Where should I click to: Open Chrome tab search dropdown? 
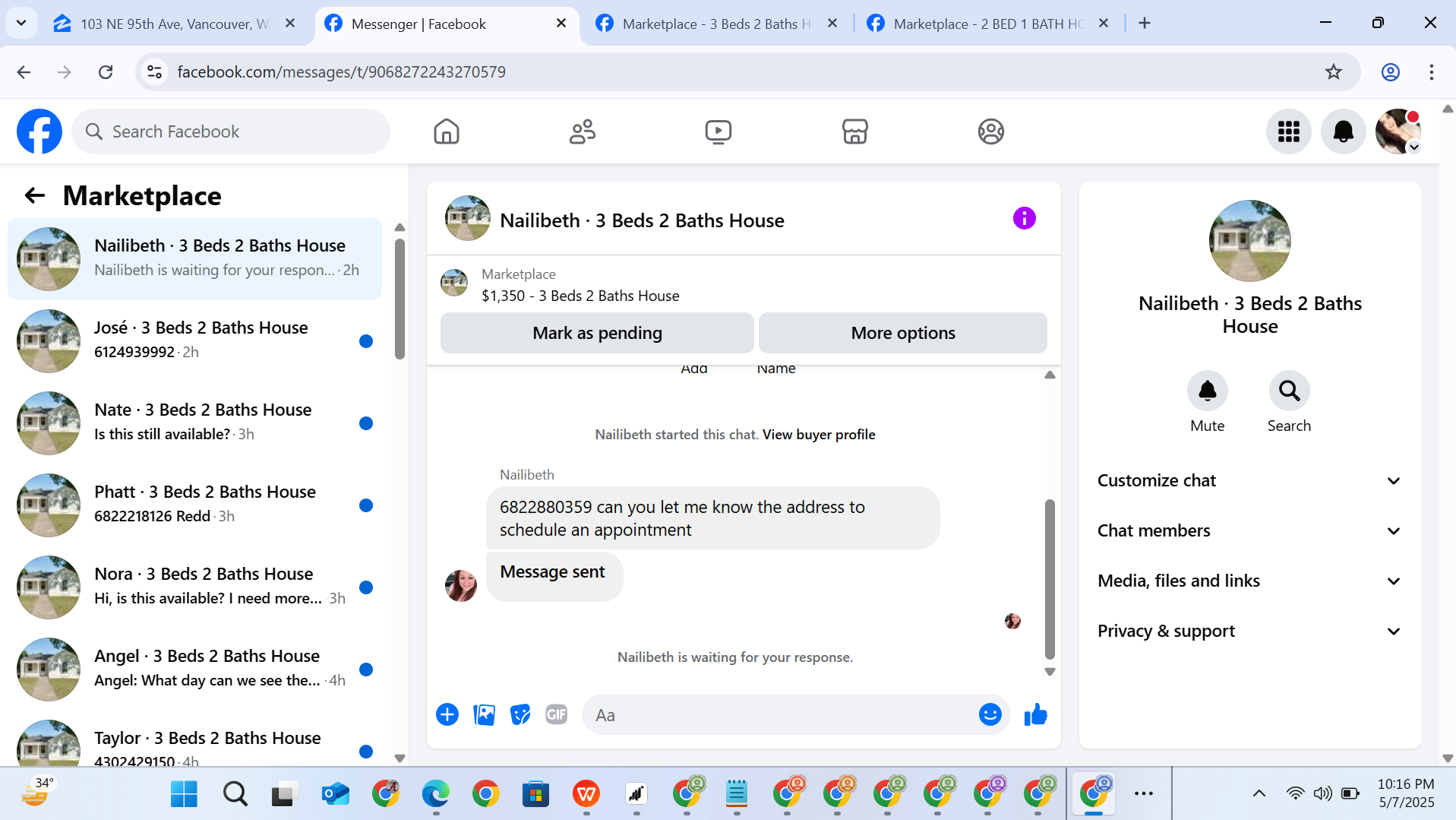(x=21, y=23)
